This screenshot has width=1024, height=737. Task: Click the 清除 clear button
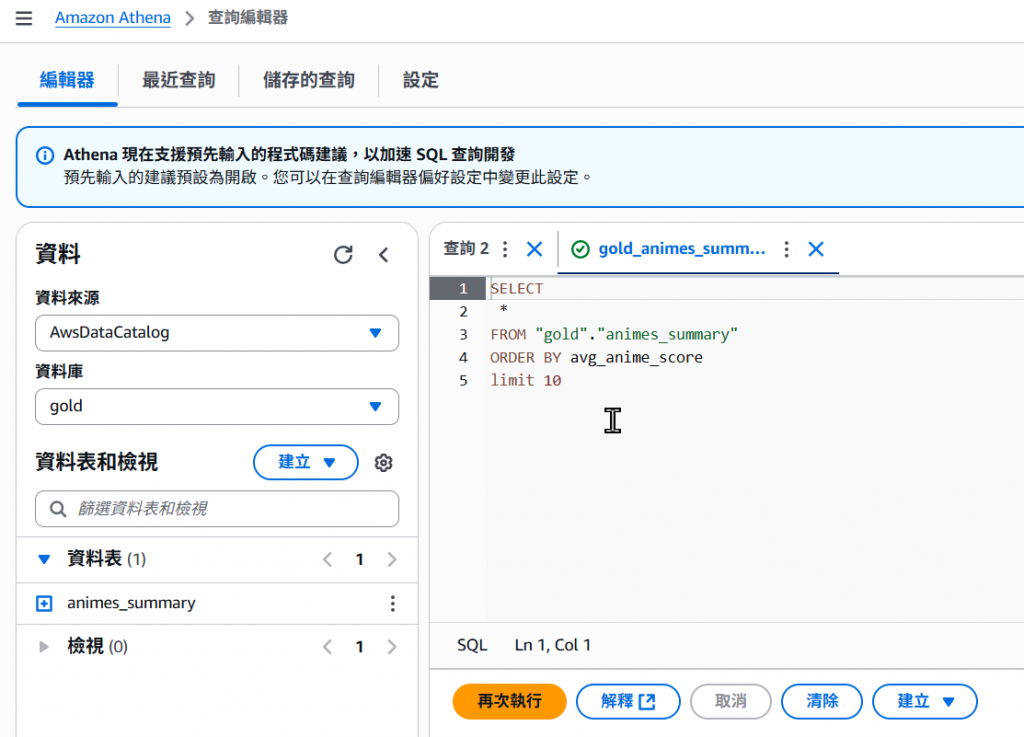pos(822,702)
